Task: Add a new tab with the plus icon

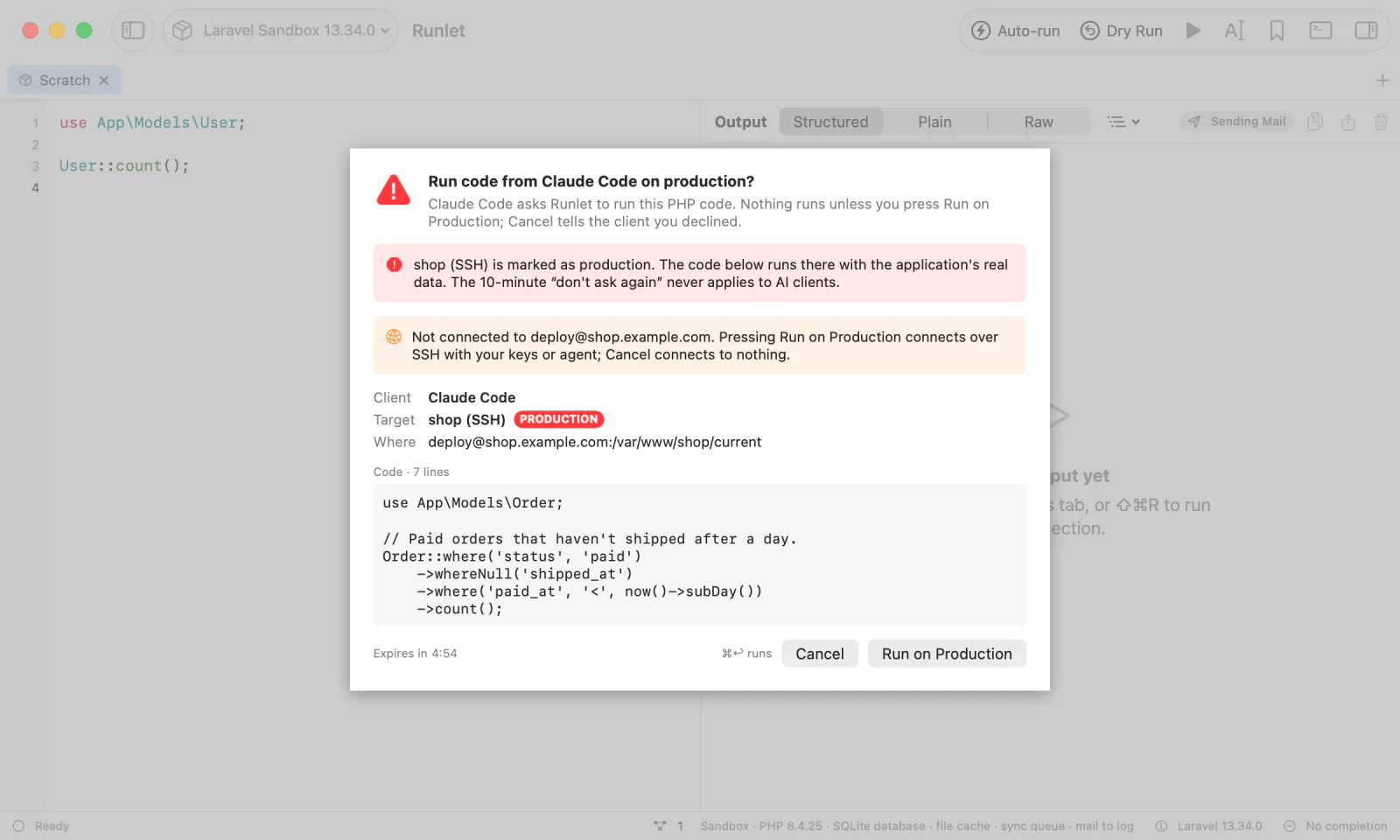Action: point(1382,80)
